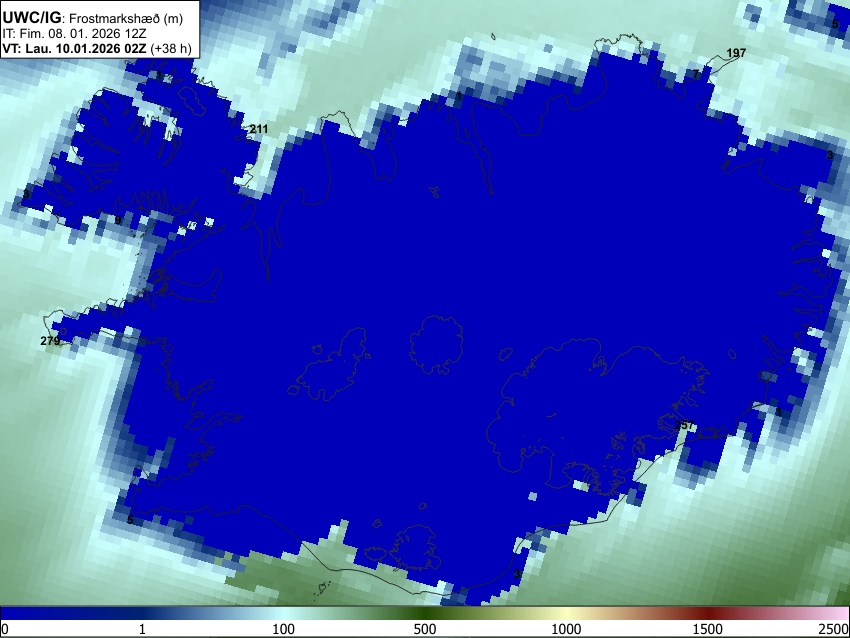
Task: Click the "UWC/IG: Frostmarkshæð (m)" title text
Action: [93, 18]
